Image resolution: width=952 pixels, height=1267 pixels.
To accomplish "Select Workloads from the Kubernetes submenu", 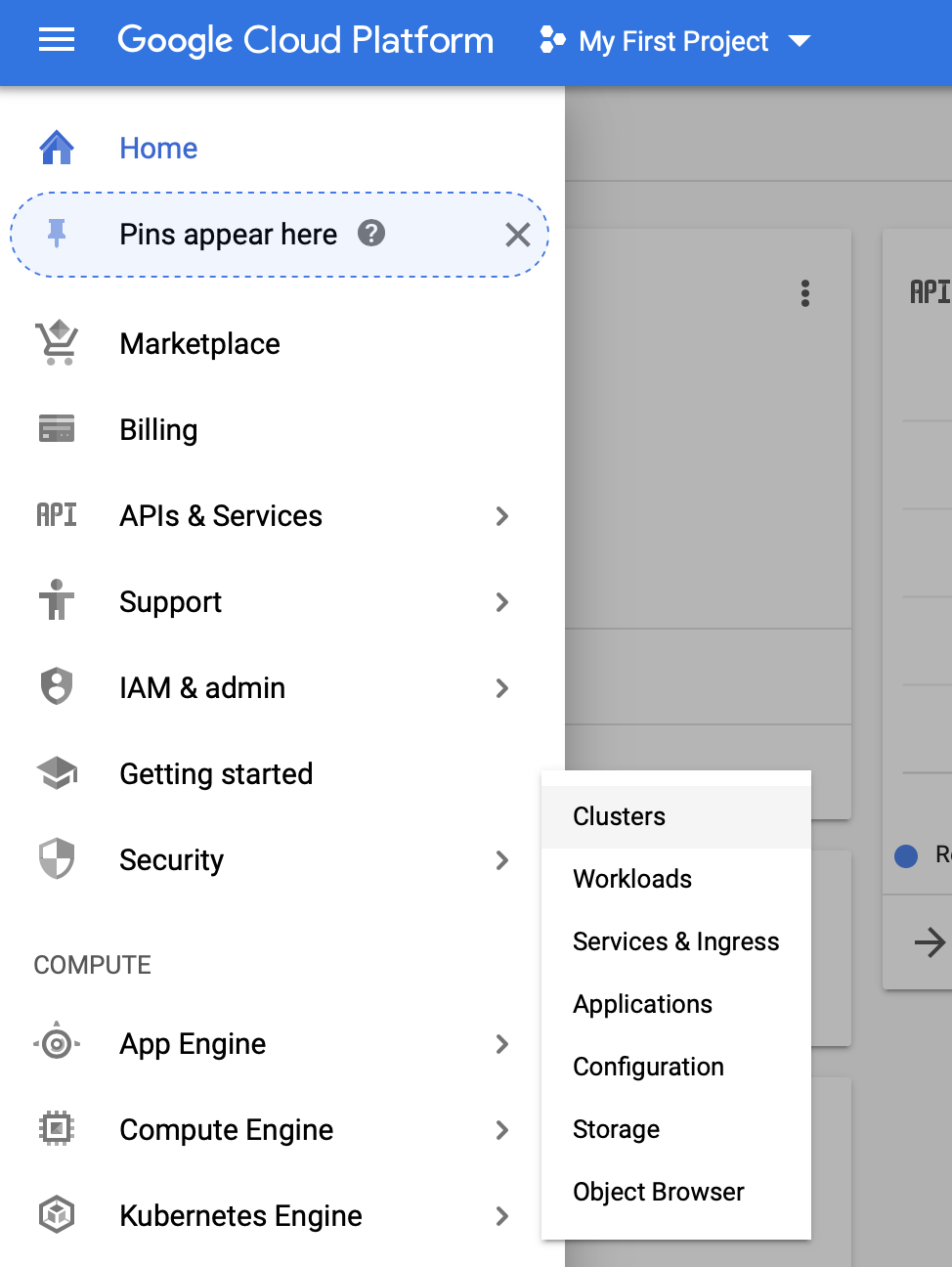I will click(x=676, y=879).
